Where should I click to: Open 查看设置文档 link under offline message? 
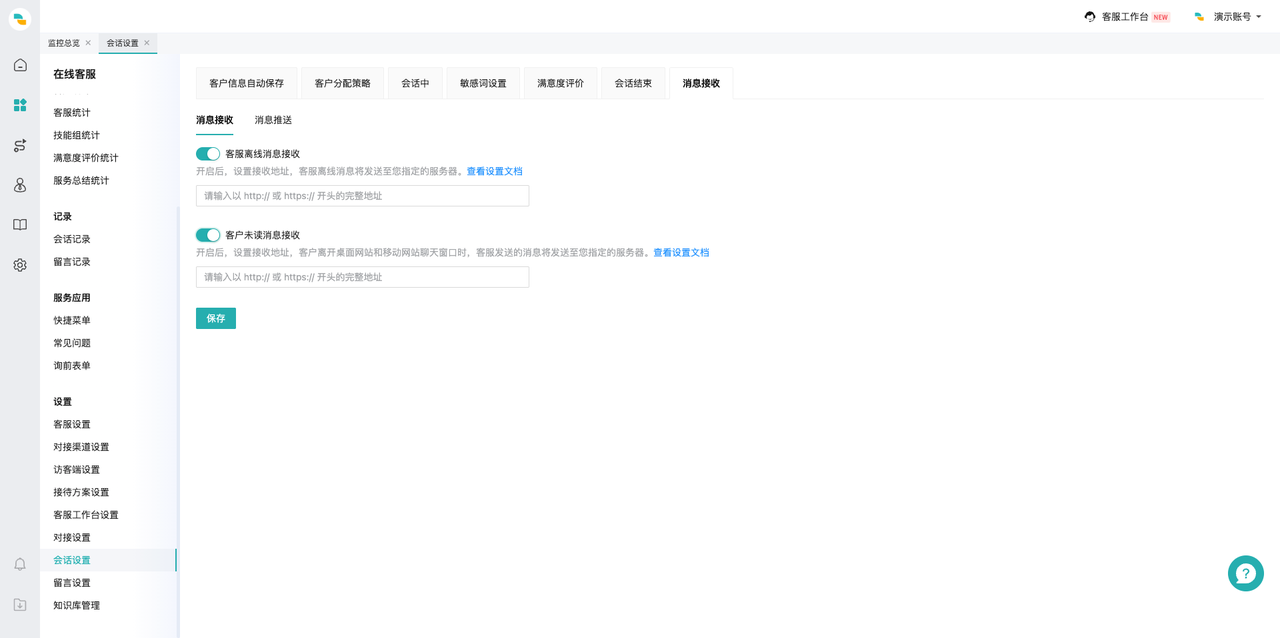494,171
